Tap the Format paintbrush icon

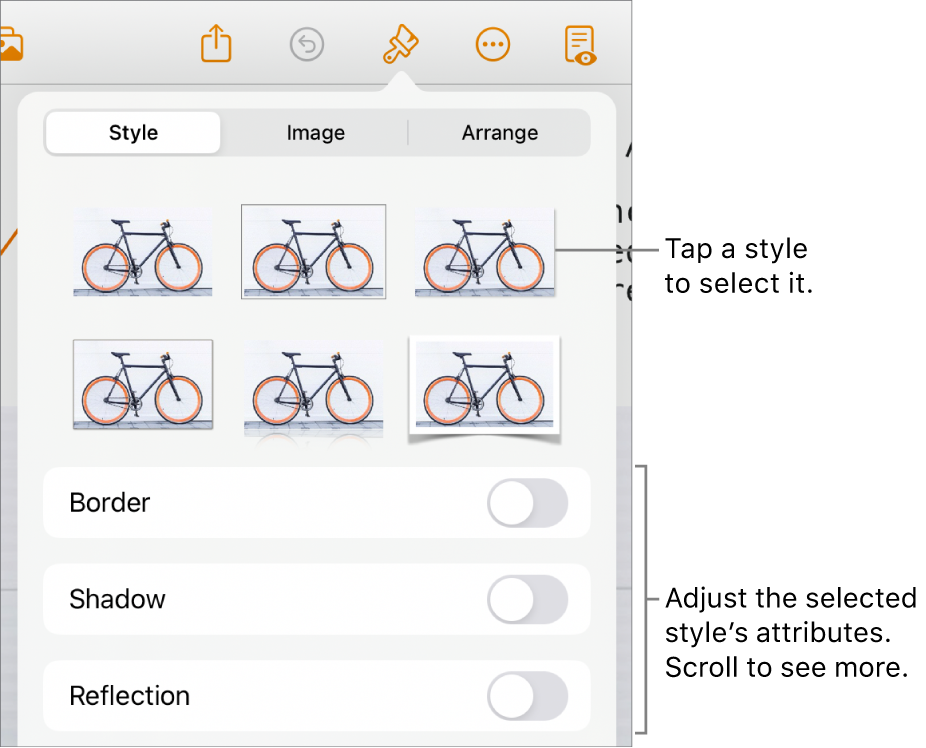click(400, 45)
